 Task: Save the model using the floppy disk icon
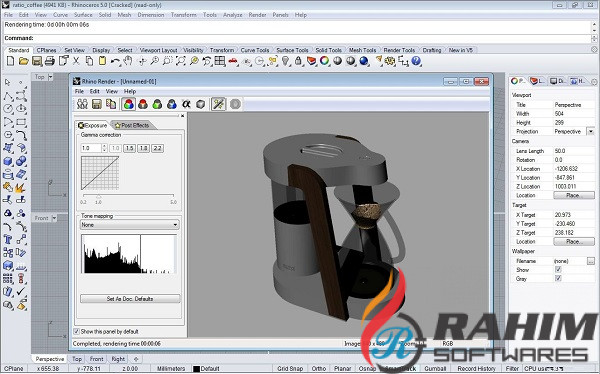[x=37, y=61]
